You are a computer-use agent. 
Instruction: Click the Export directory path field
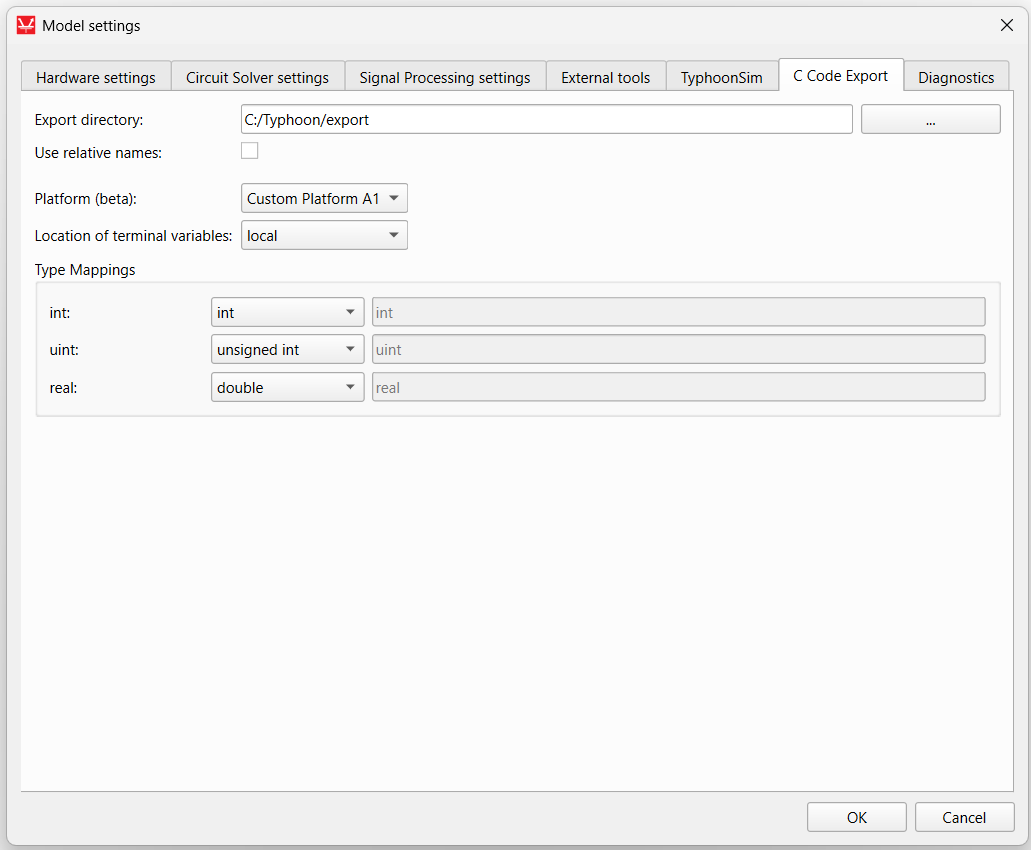coord(546,120)
